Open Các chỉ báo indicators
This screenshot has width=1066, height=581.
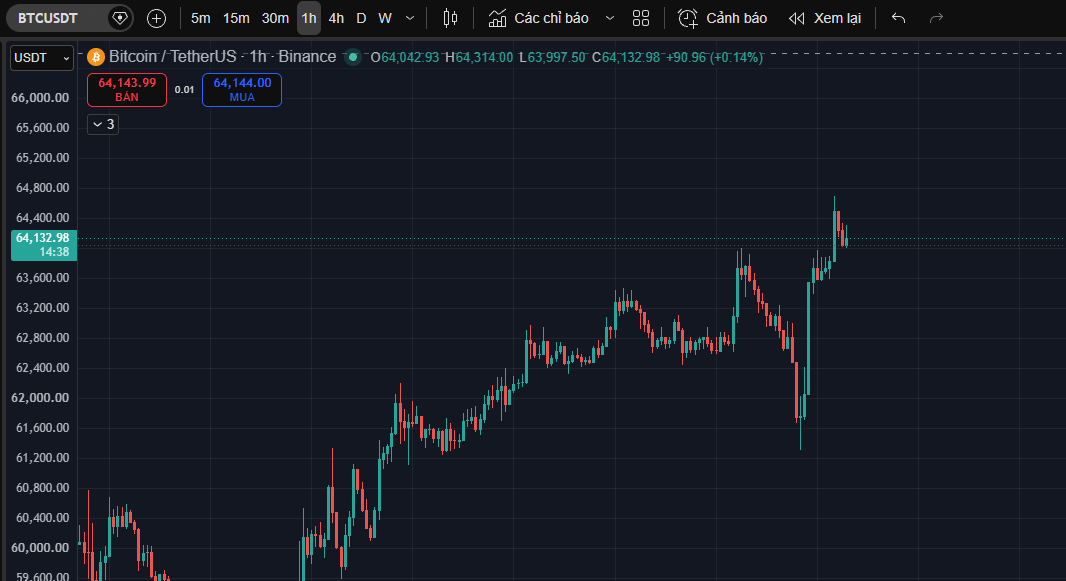[x=539, y=18]
